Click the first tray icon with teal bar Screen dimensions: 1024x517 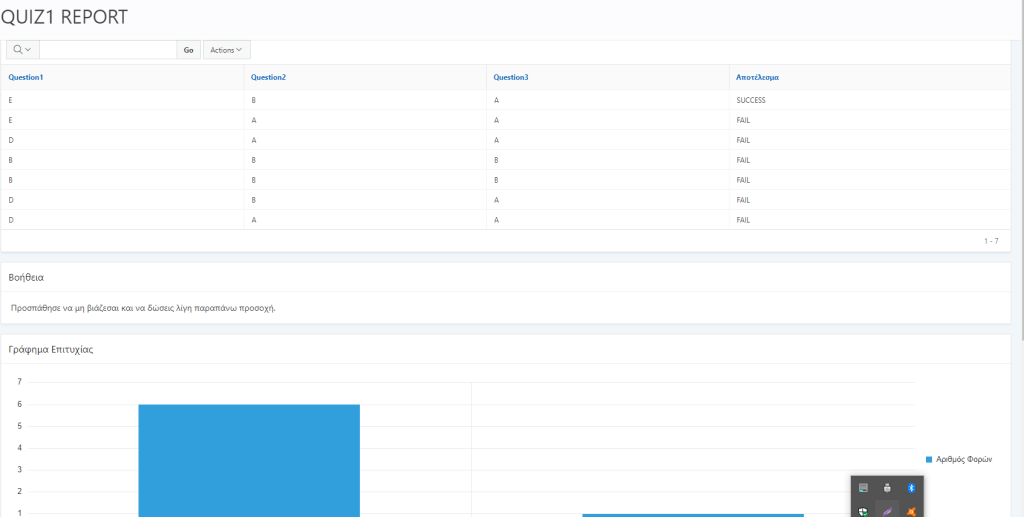coord(863,488)
